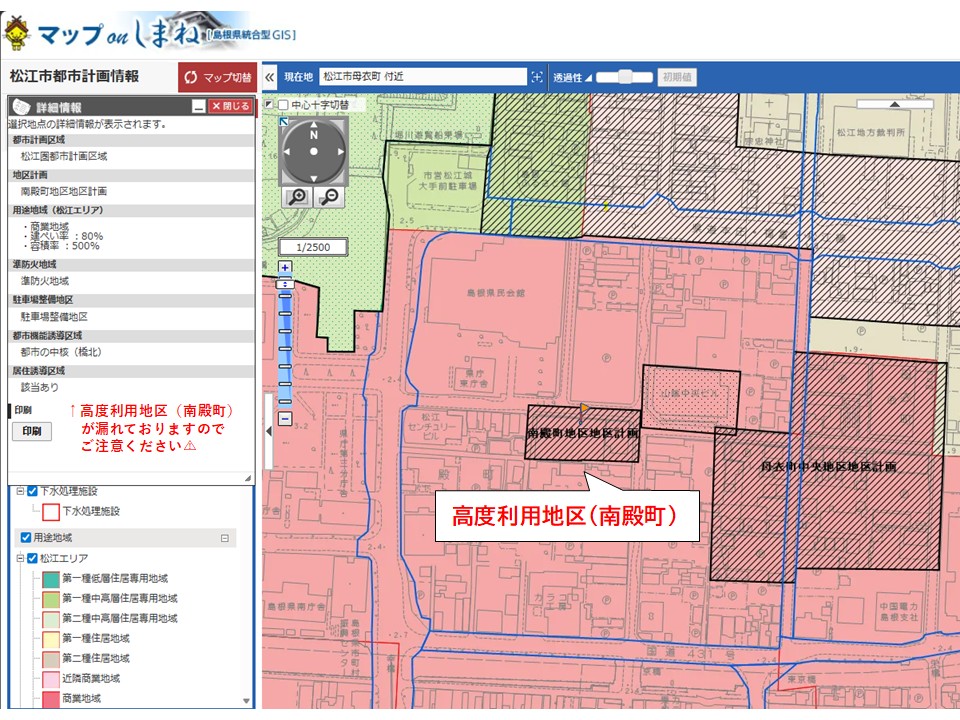
Task: Click the left-pointing panel collapse arrow on map edge
Action: tap(269, 431)
